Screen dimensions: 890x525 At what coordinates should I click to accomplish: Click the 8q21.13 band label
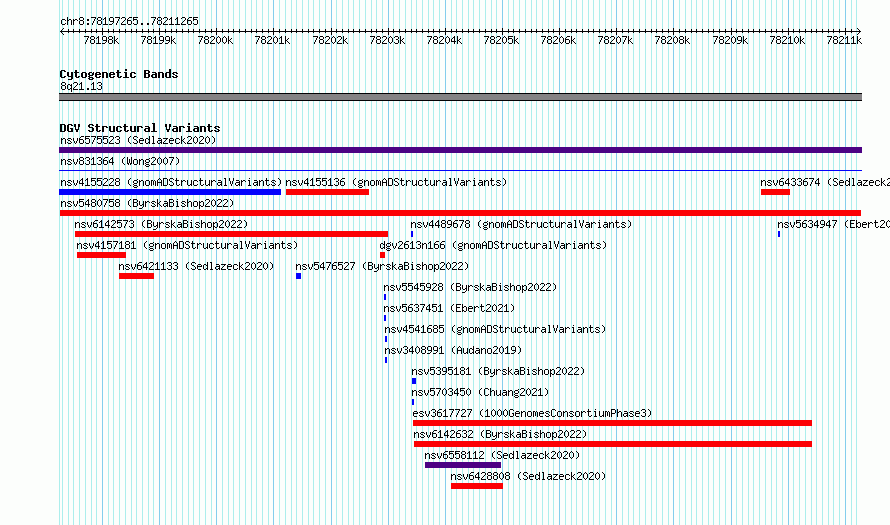click(81, 86)
